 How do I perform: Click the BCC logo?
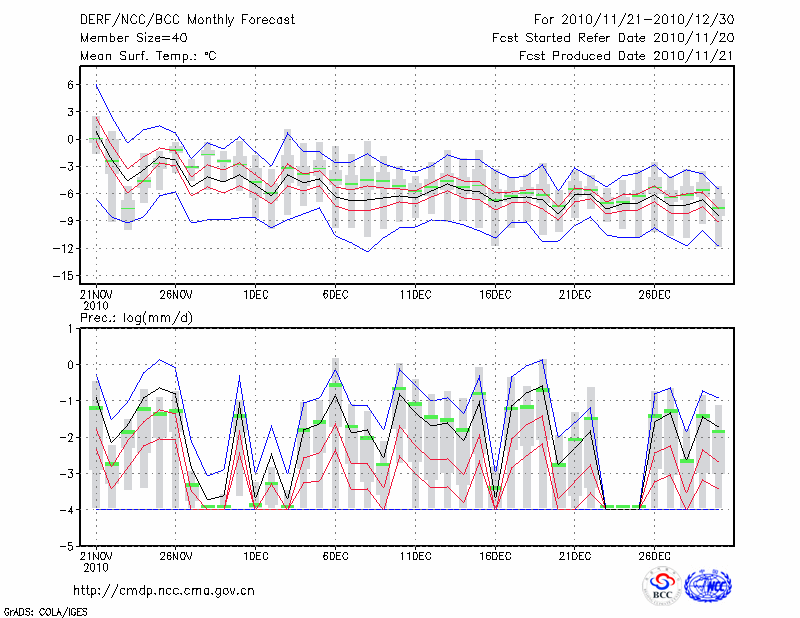coord(662,586)
